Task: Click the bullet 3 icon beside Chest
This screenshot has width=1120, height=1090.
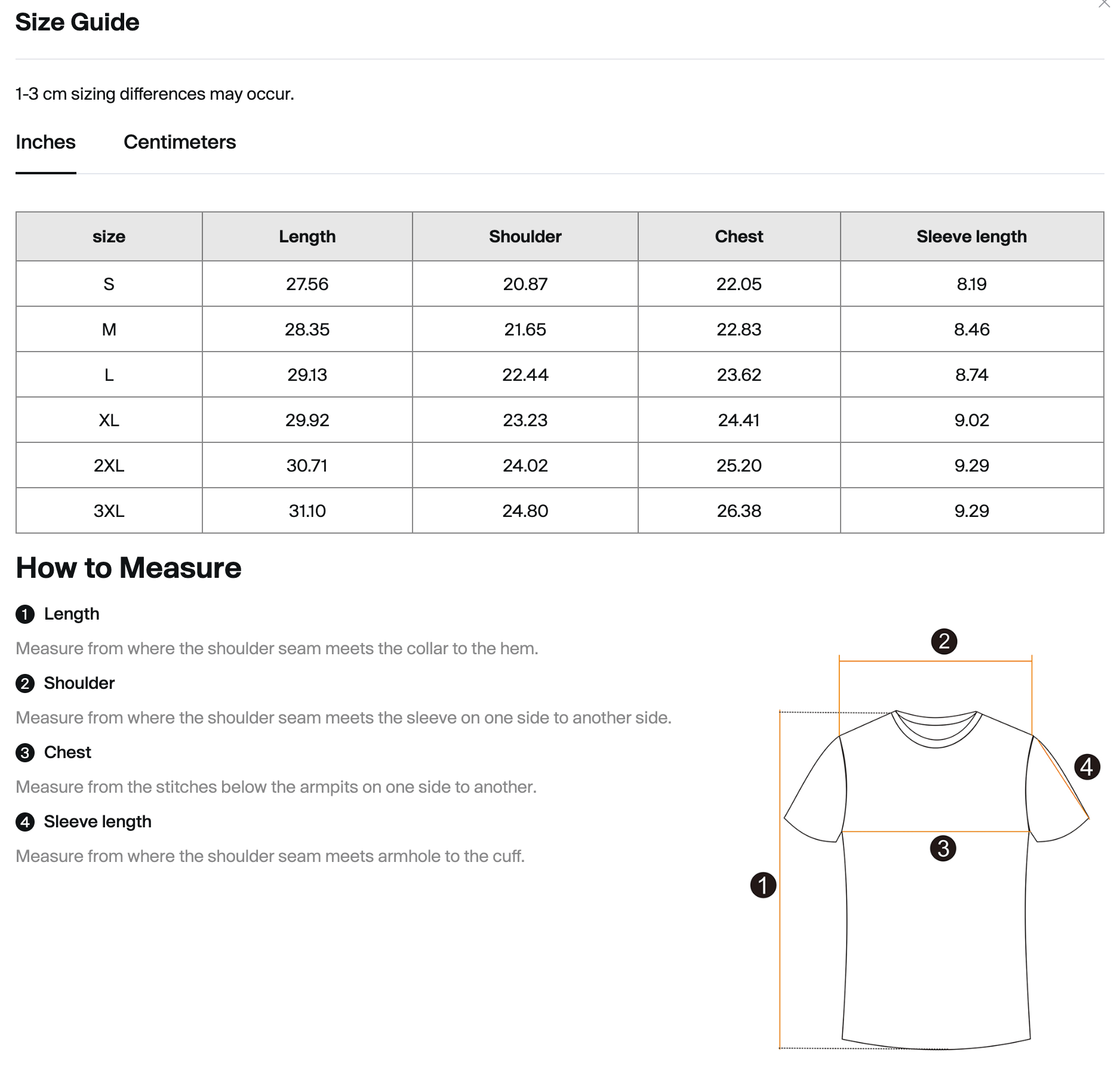Action: tap(25, 753)
